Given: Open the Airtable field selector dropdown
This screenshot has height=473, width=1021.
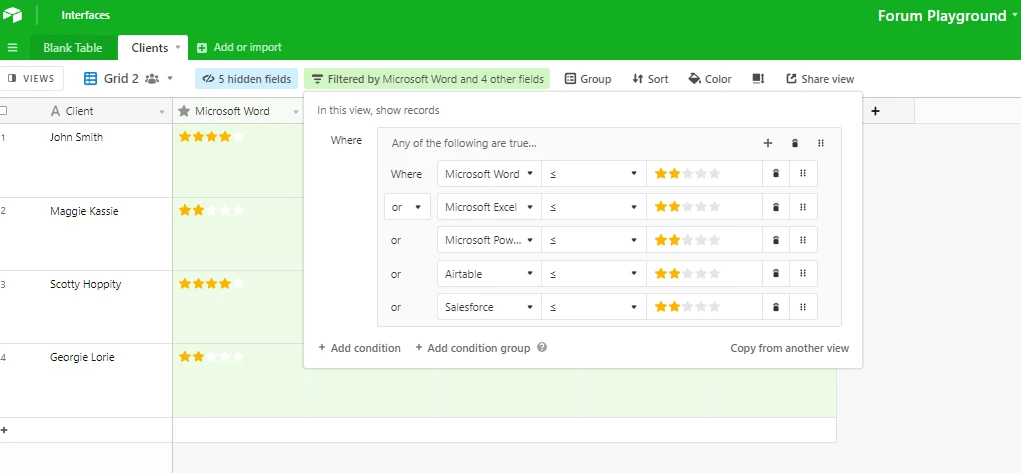Looking at the screenshot, I should tap(489, 274).
